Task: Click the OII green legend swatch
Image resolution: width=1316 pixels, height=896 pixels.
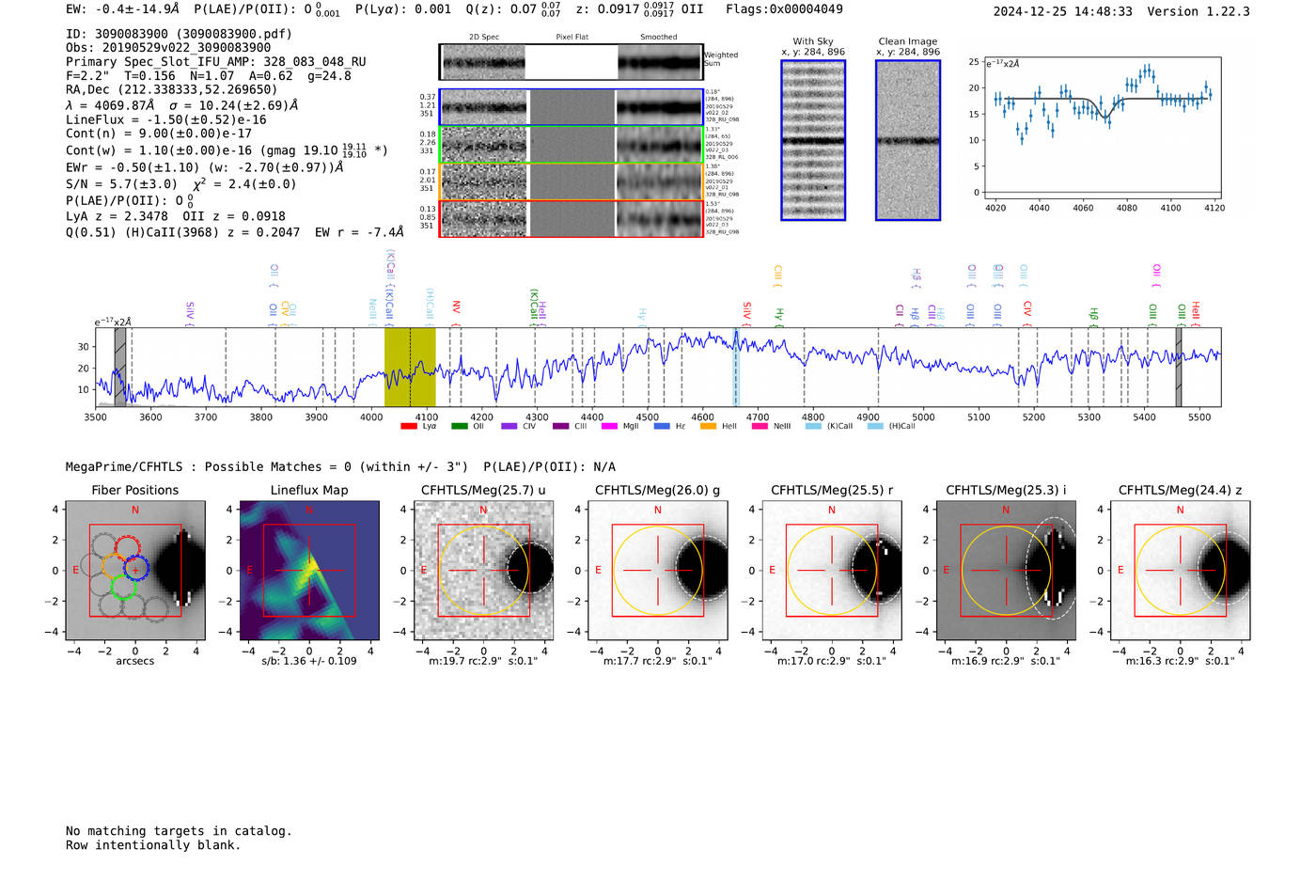Action: 460,427
